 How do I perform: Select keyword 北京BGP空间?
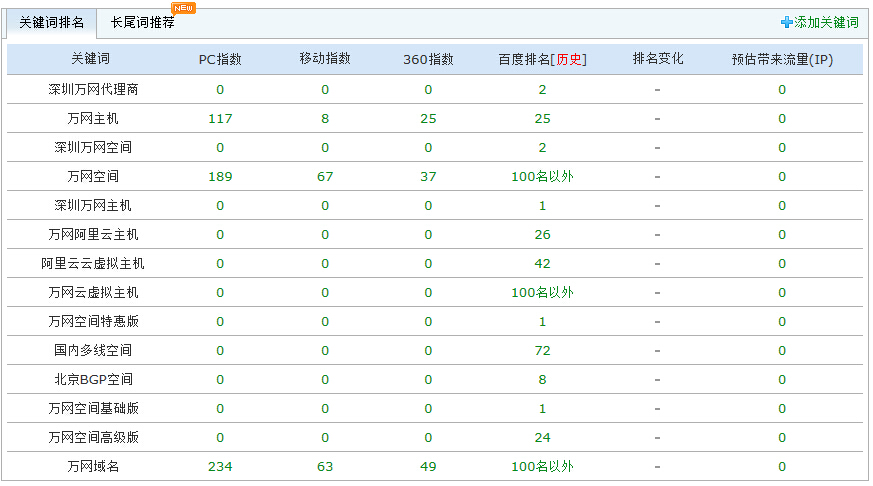pyautogui.click(x=93, y=380)
